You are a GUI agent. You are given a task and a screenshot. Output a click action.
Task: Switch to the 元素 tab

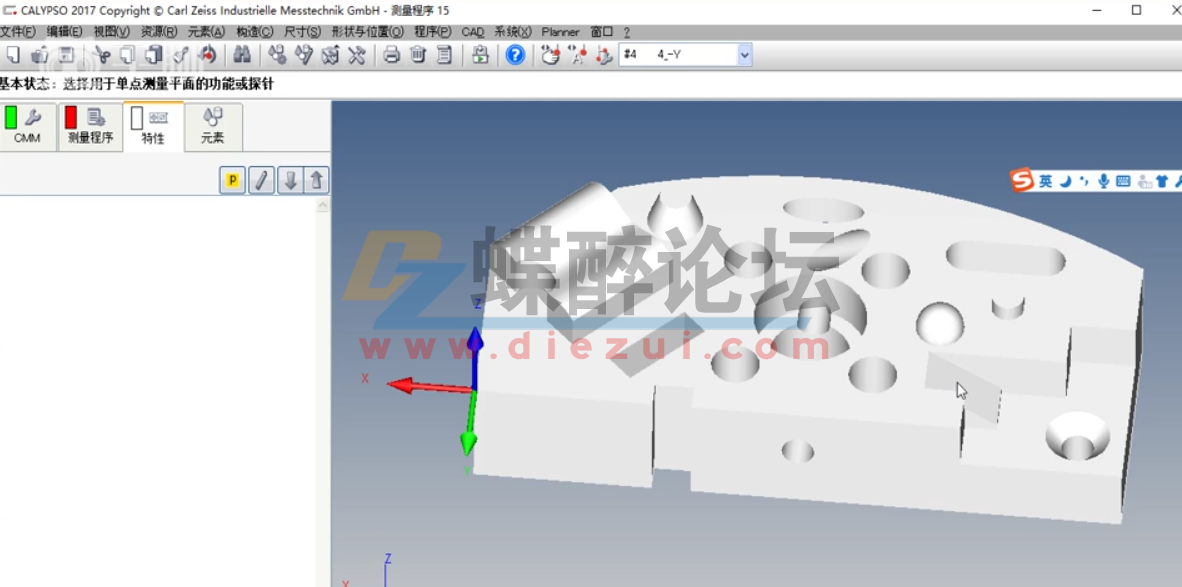212,127
